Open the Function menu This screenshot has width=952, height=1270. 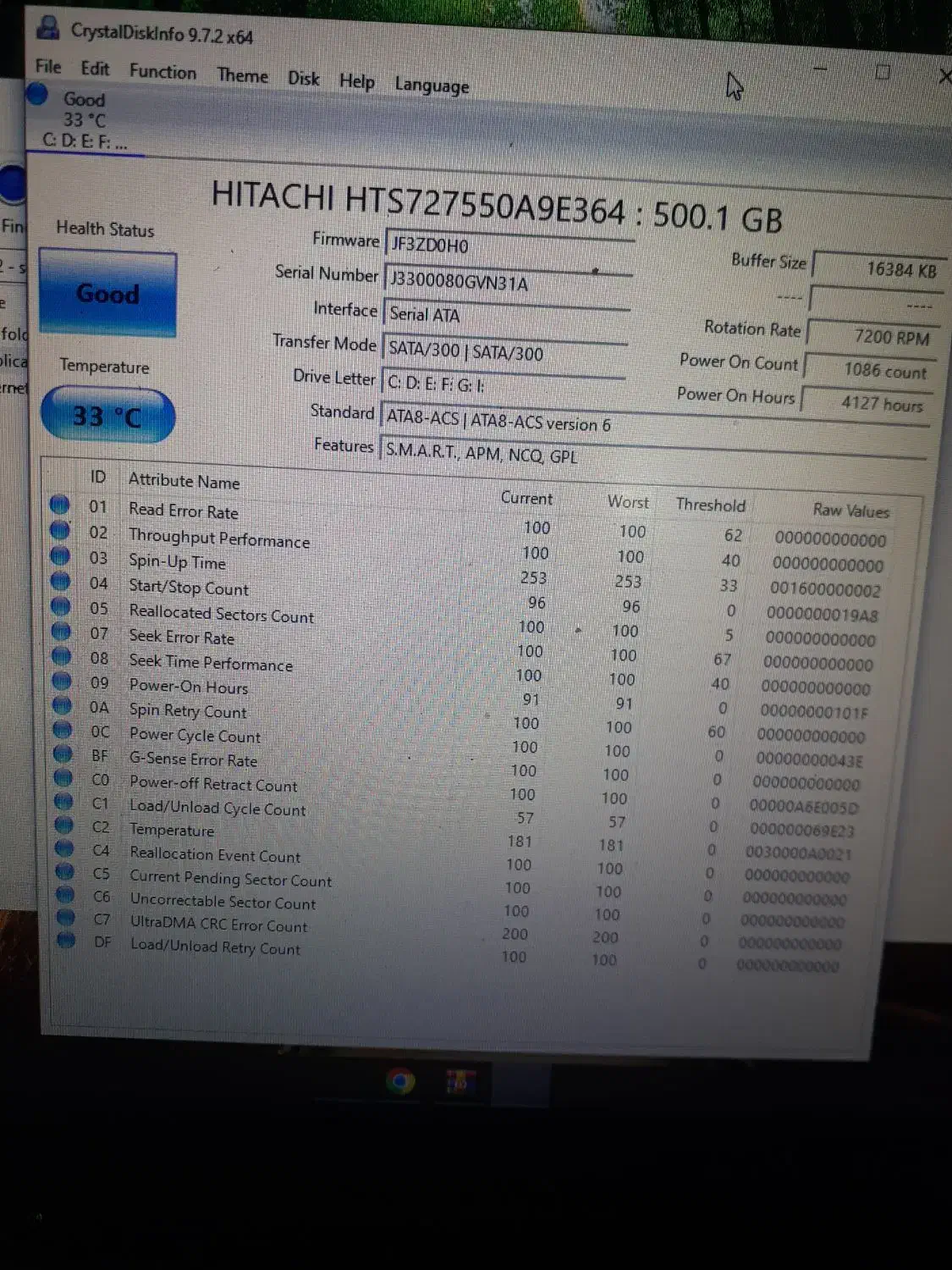162,72
